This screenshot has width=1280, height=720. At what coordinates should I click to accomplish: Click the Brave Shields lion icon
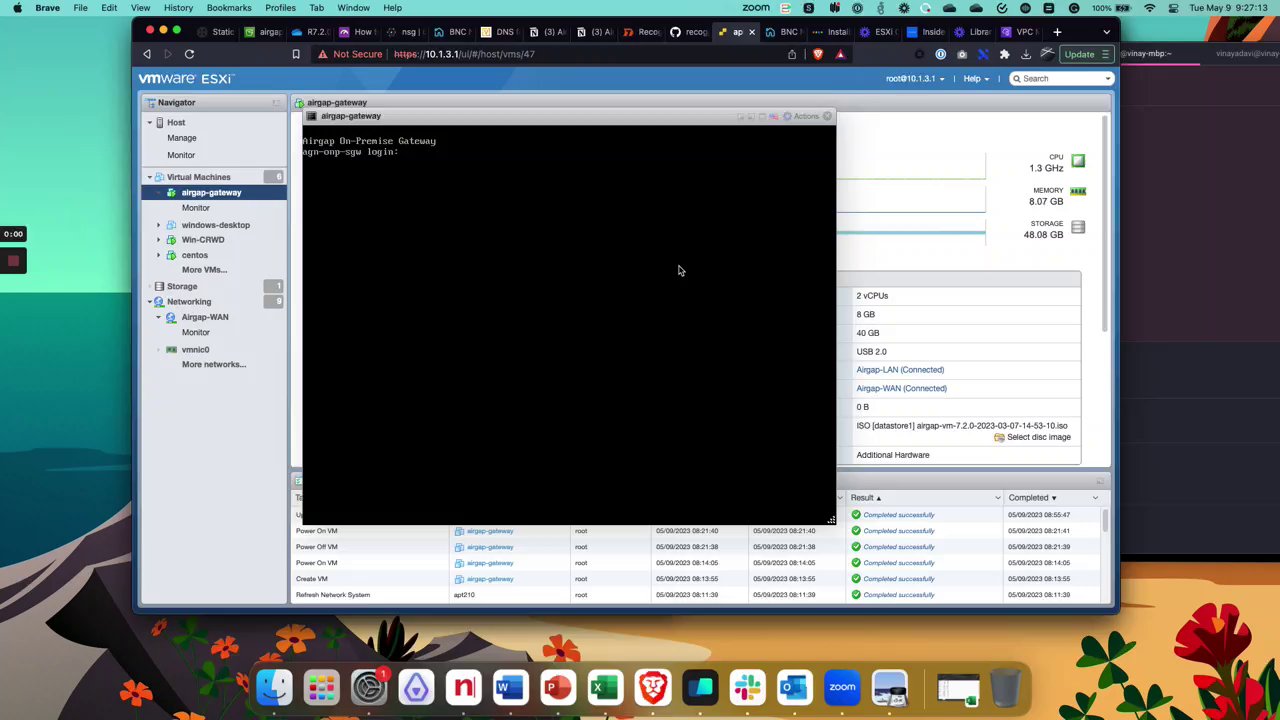click(818, 54)
